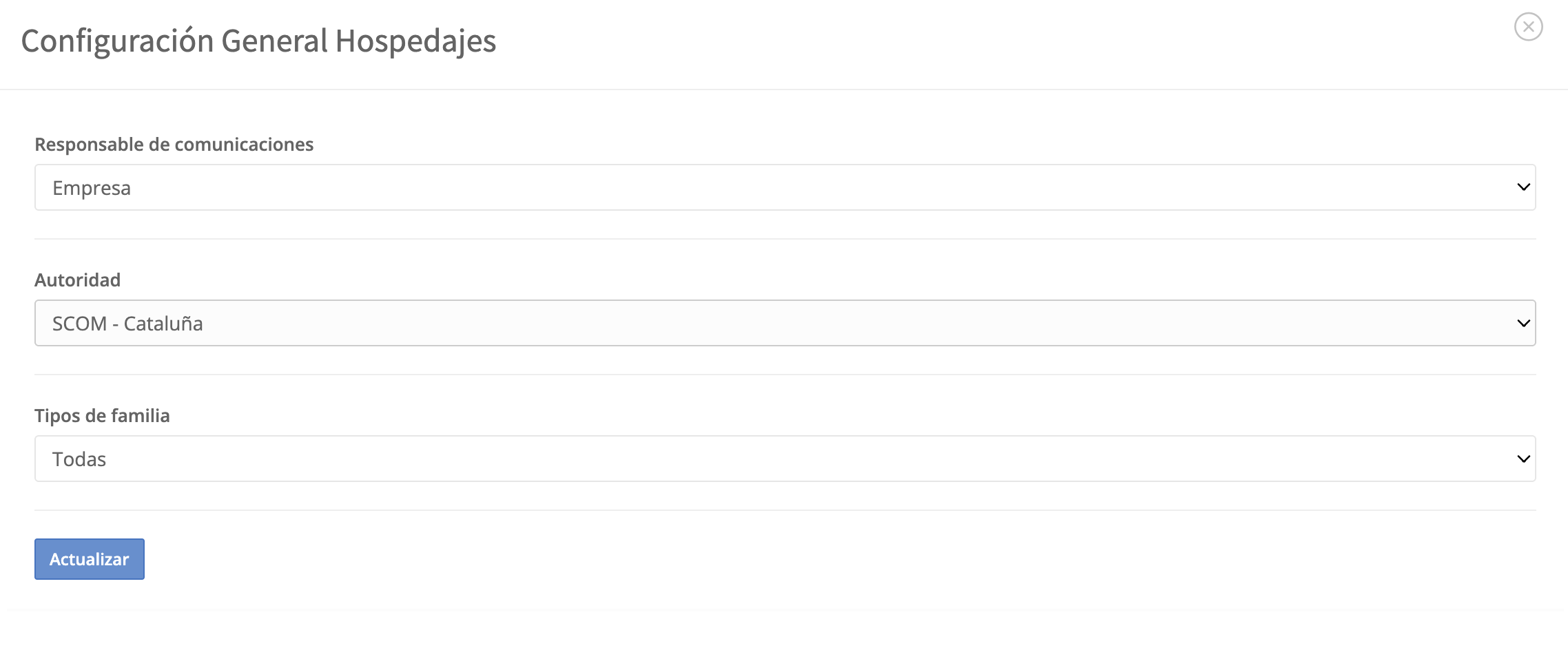This screenshot has height=650, width=1568.
Task: Click the circled X icon
Action: (x=1528, y=27)
